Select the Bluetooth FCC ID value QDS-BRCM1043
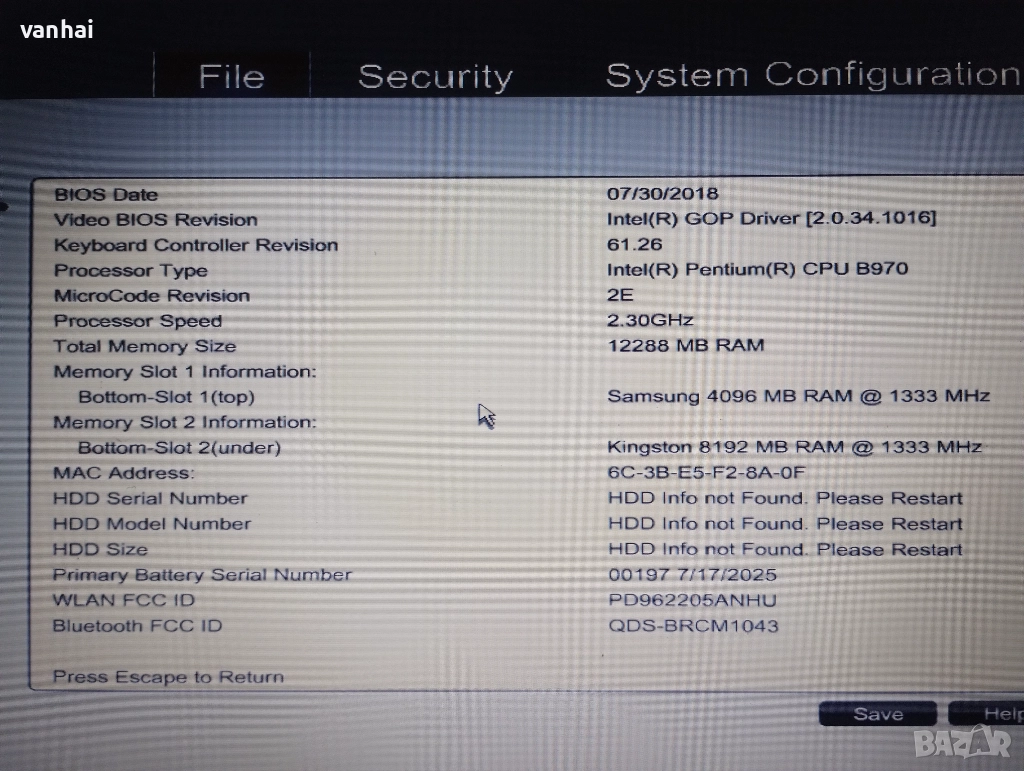The image size is (1024, 771). (693, 626)
